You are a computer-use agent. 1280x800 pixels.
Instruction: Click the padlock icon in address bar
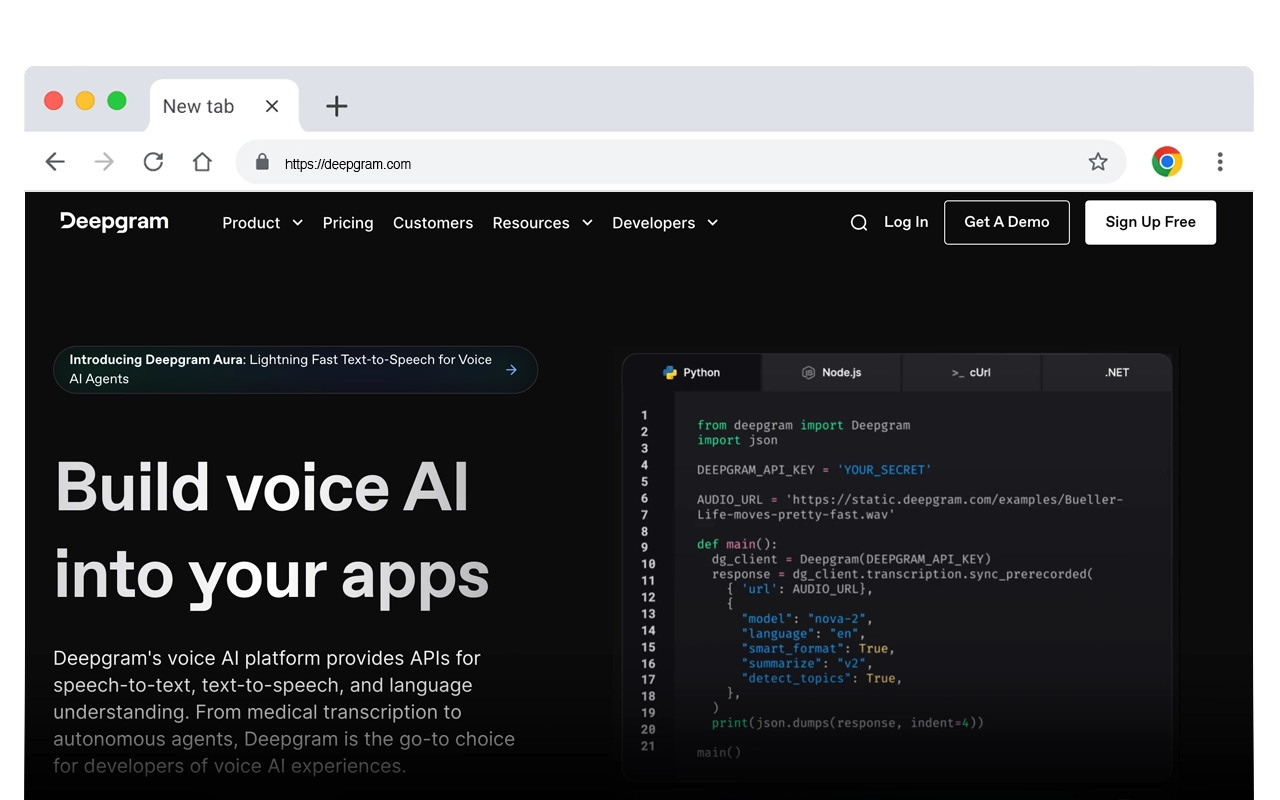click(x=262, y=162)
